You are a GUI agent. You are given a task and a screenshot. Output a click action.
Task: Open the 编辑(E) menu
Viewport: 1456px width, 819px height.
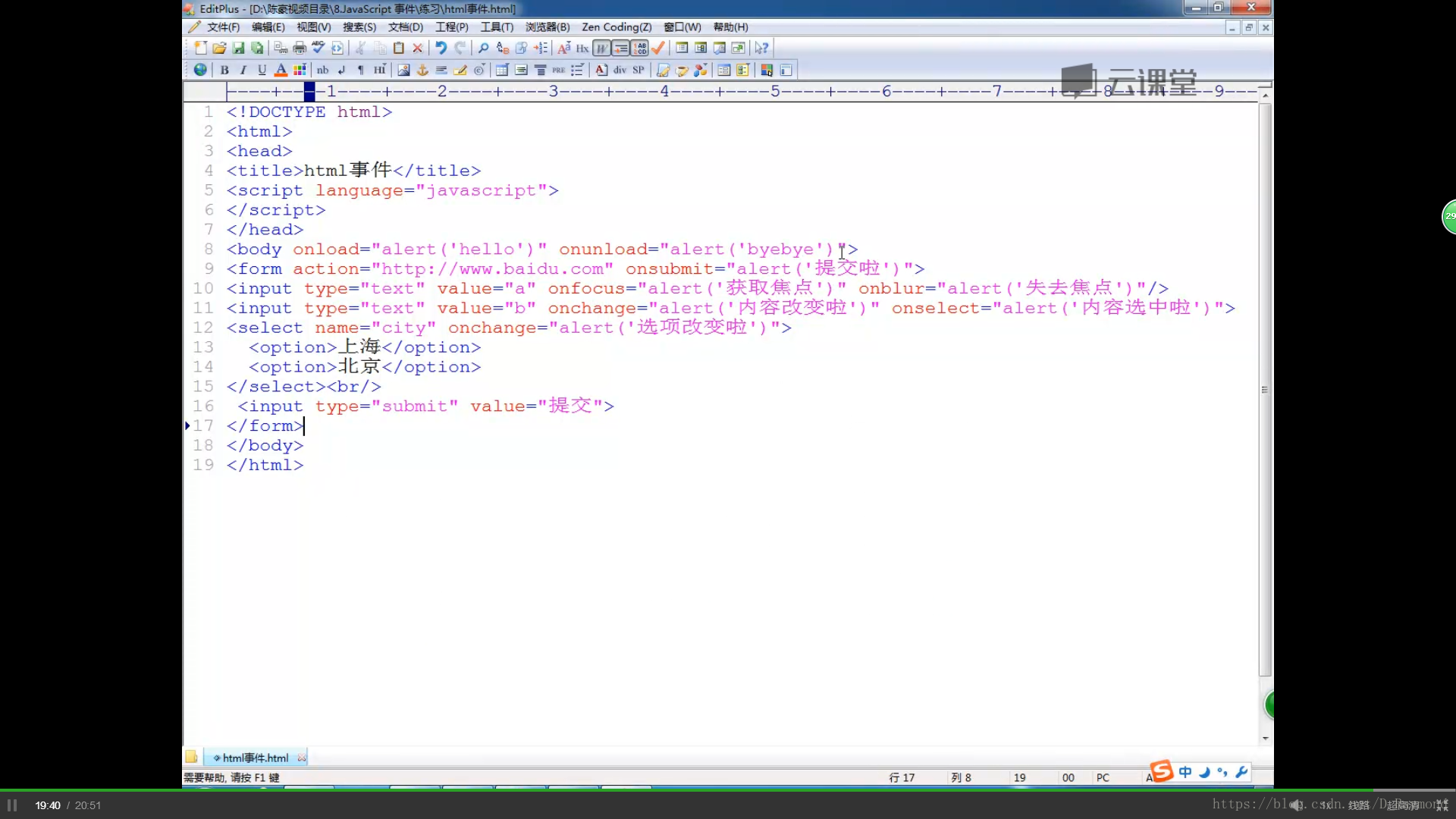[268, 27]
